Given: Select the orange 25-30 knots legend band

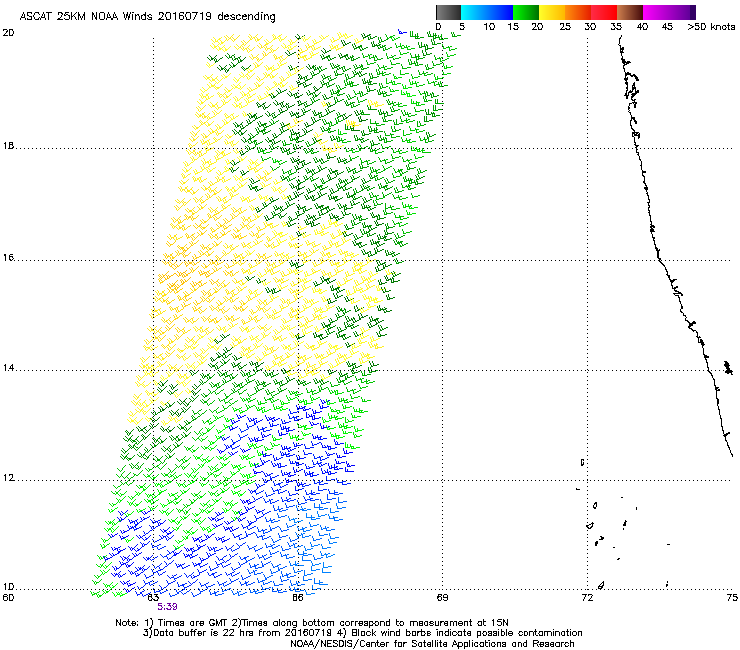Looking at the screenshot, I should (x=578, y=12).
